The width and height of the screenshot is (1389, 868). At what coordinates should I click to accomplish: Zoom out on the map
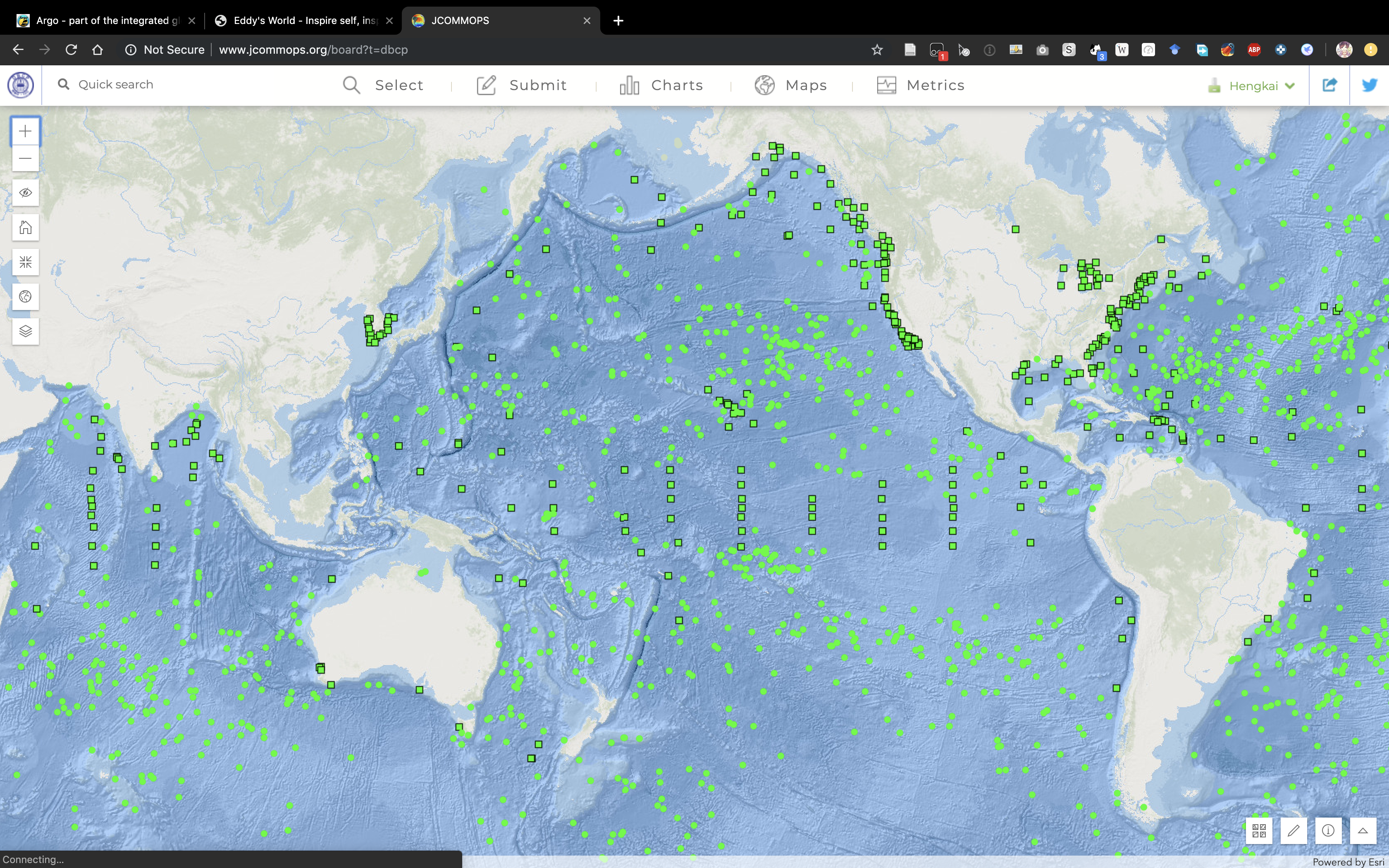[25, 158]
